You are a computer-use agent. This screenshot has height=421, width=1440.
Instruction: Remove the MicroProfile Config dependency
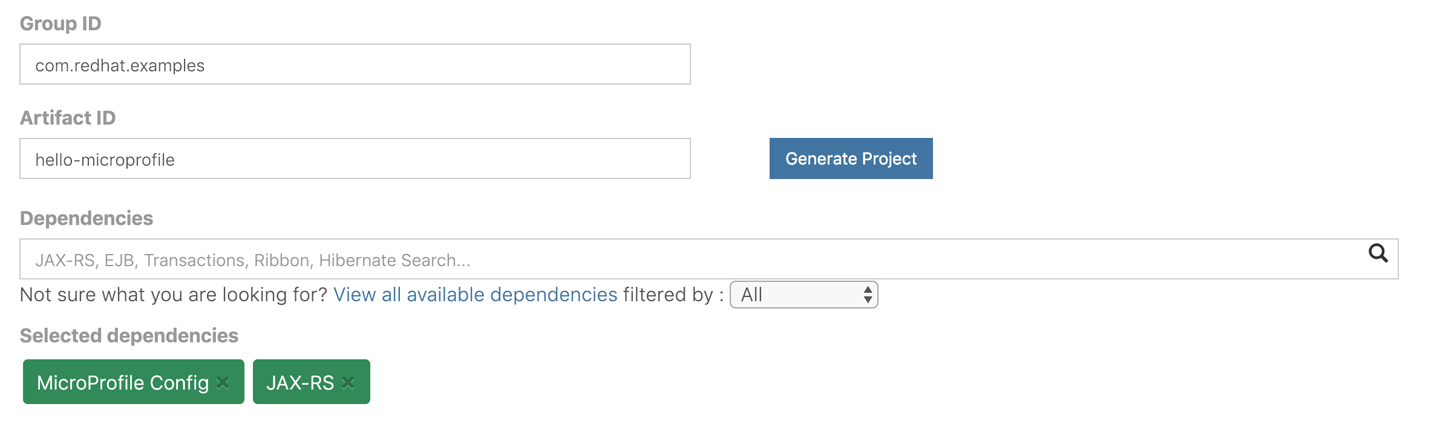[223, 383]
